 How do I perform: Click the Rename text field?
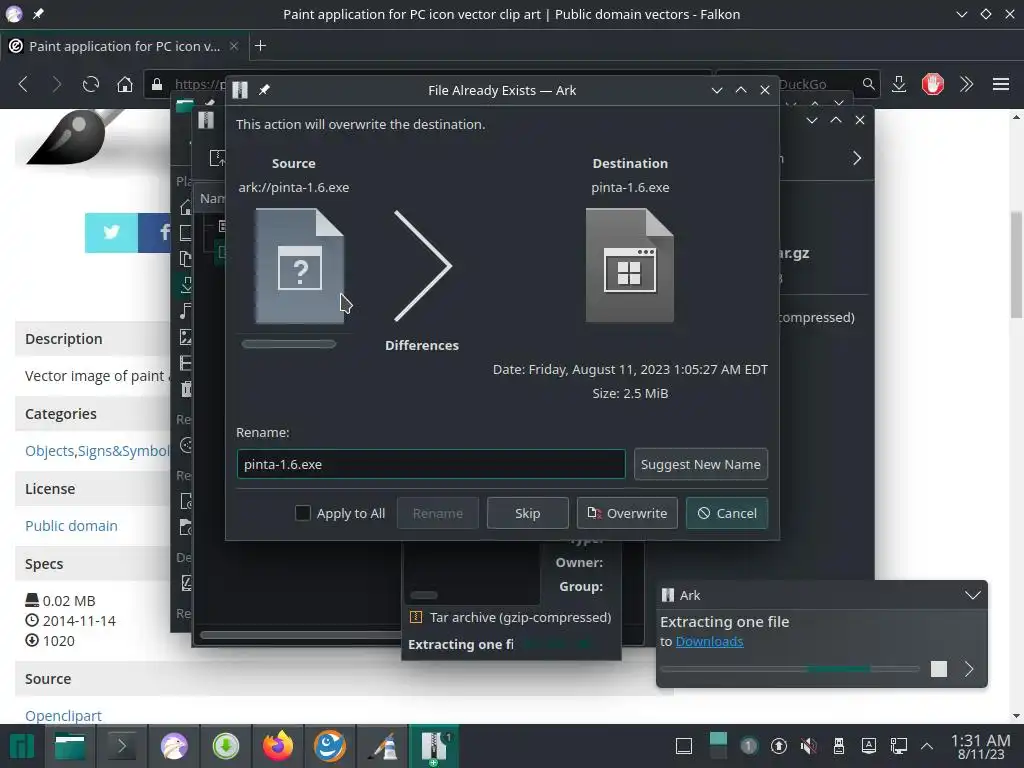point(431,464)
